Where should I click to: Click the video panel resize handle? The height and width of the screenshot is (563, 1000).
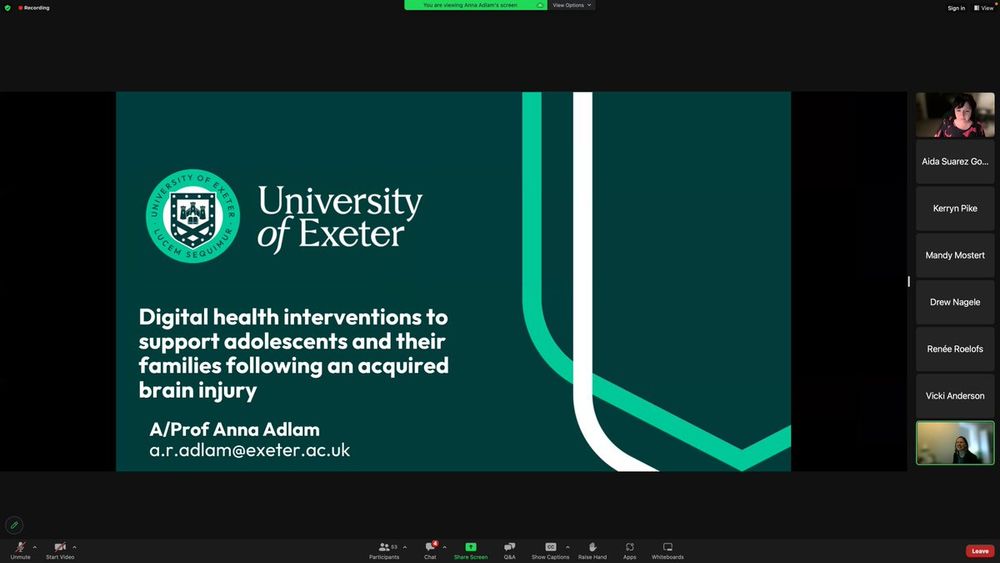click(909, 281)
